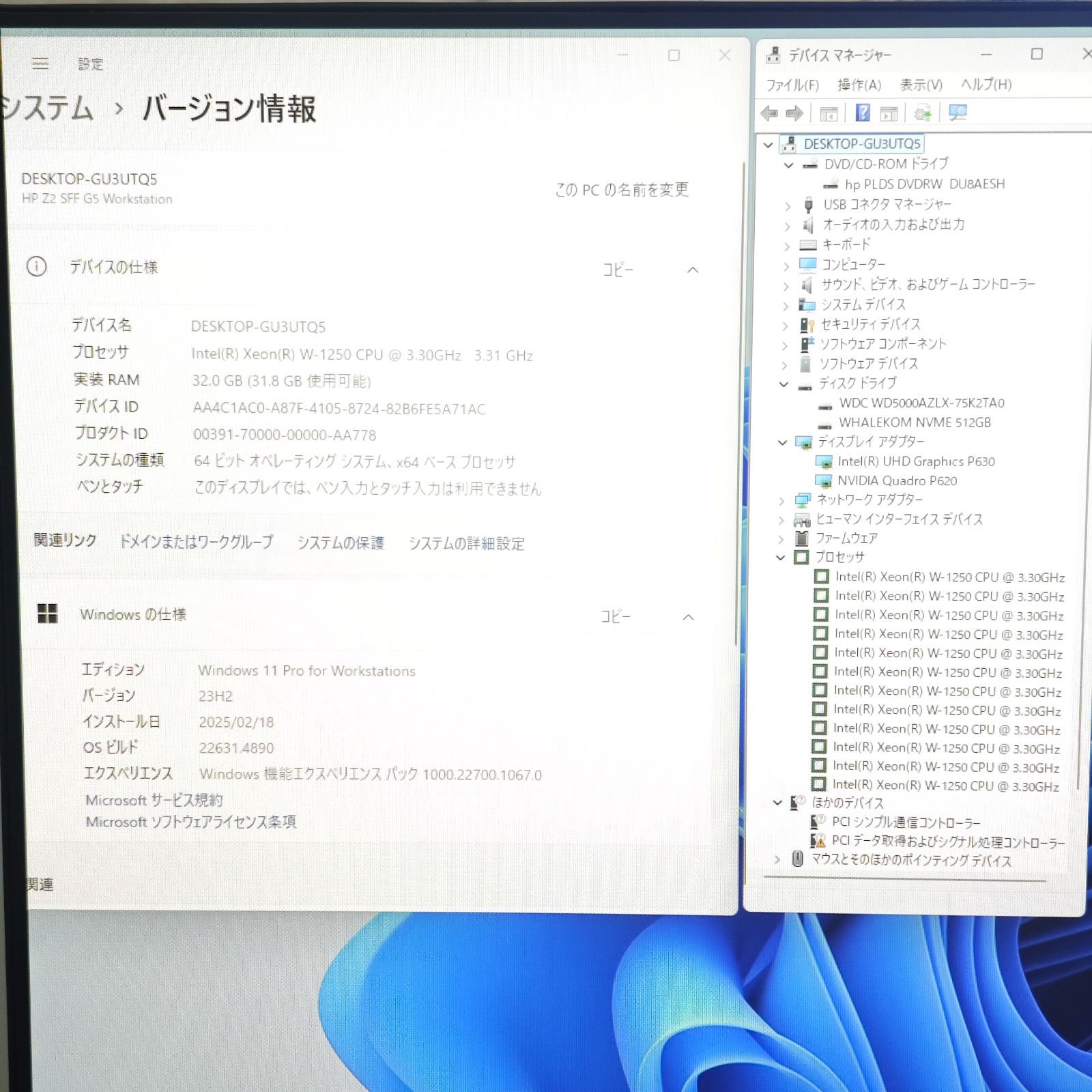Expand the システム デバイス node
The width and height of the screenshot is (1092, 1092).
[786, 306]
